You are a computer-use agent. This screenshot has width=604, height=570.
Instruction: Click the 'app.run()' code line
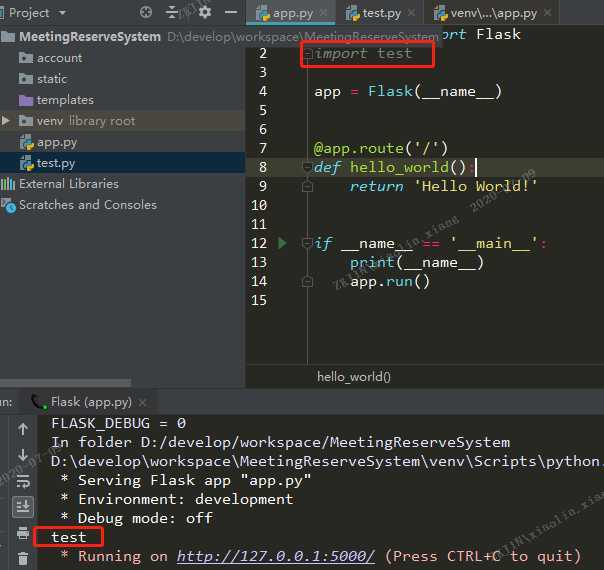coord(390,282)
